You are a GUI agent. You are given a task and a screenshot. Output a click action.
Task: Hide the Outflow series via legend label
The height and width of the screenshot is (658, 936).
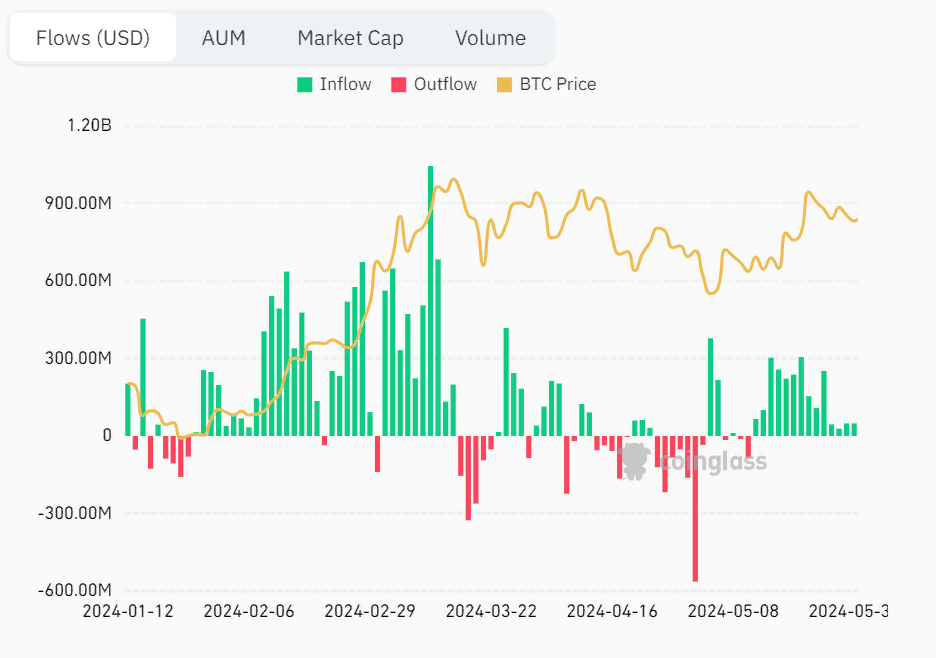pos(445,85)
